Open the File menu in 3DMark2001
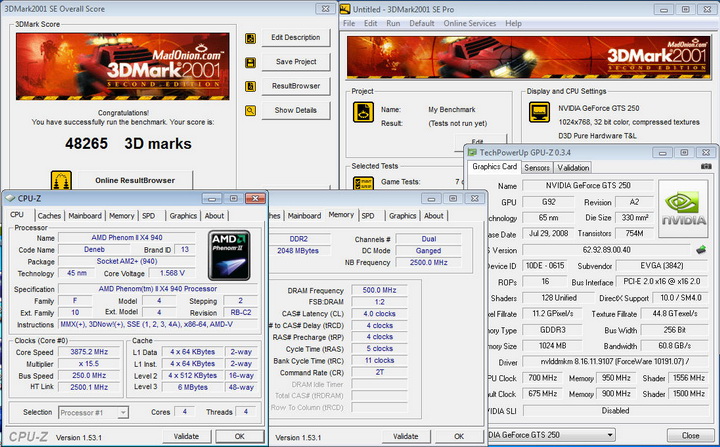The image size is (720, 447). tap(349, 23)
